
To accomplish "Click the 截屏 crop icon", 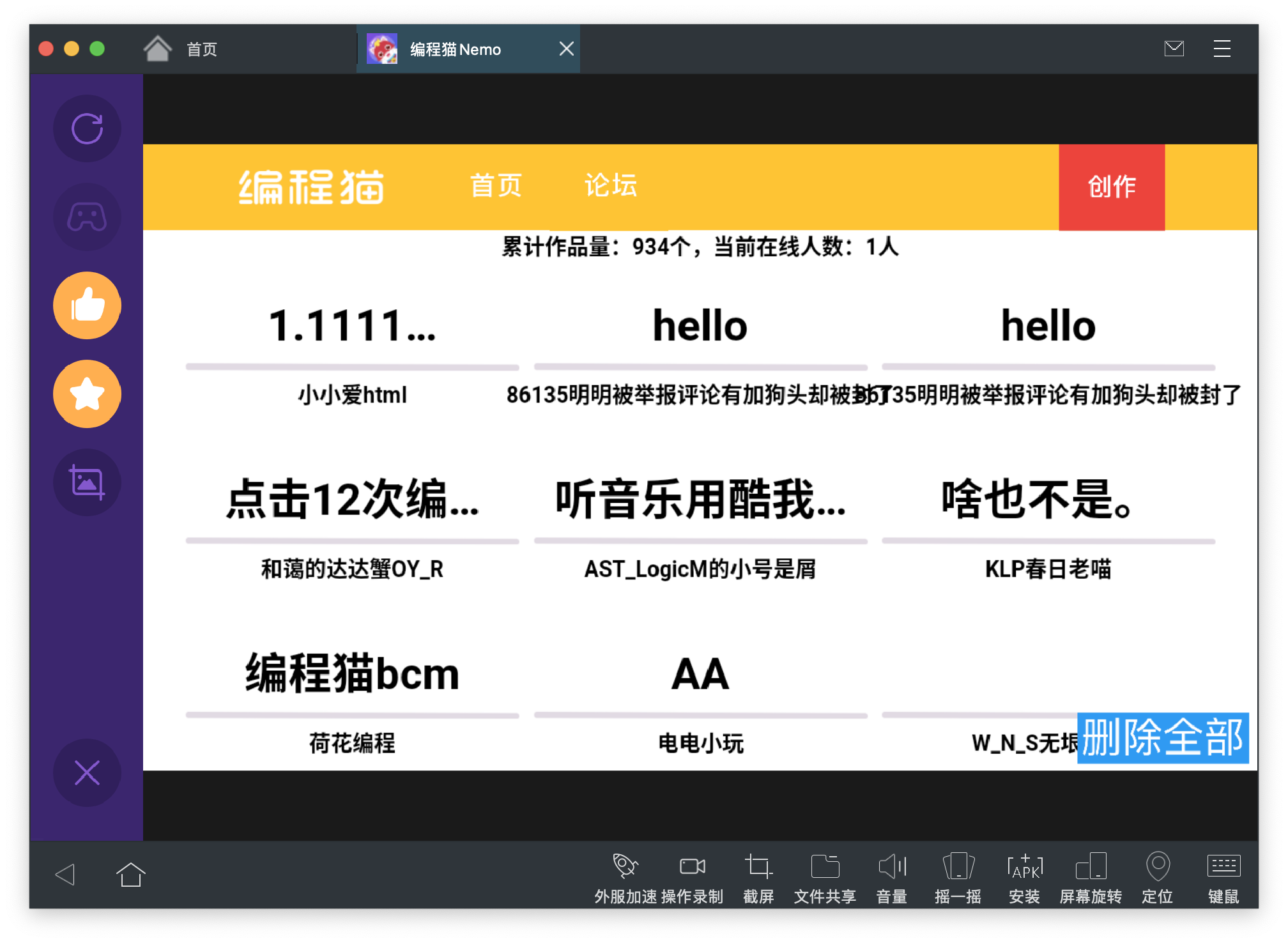I will [758, 866].
